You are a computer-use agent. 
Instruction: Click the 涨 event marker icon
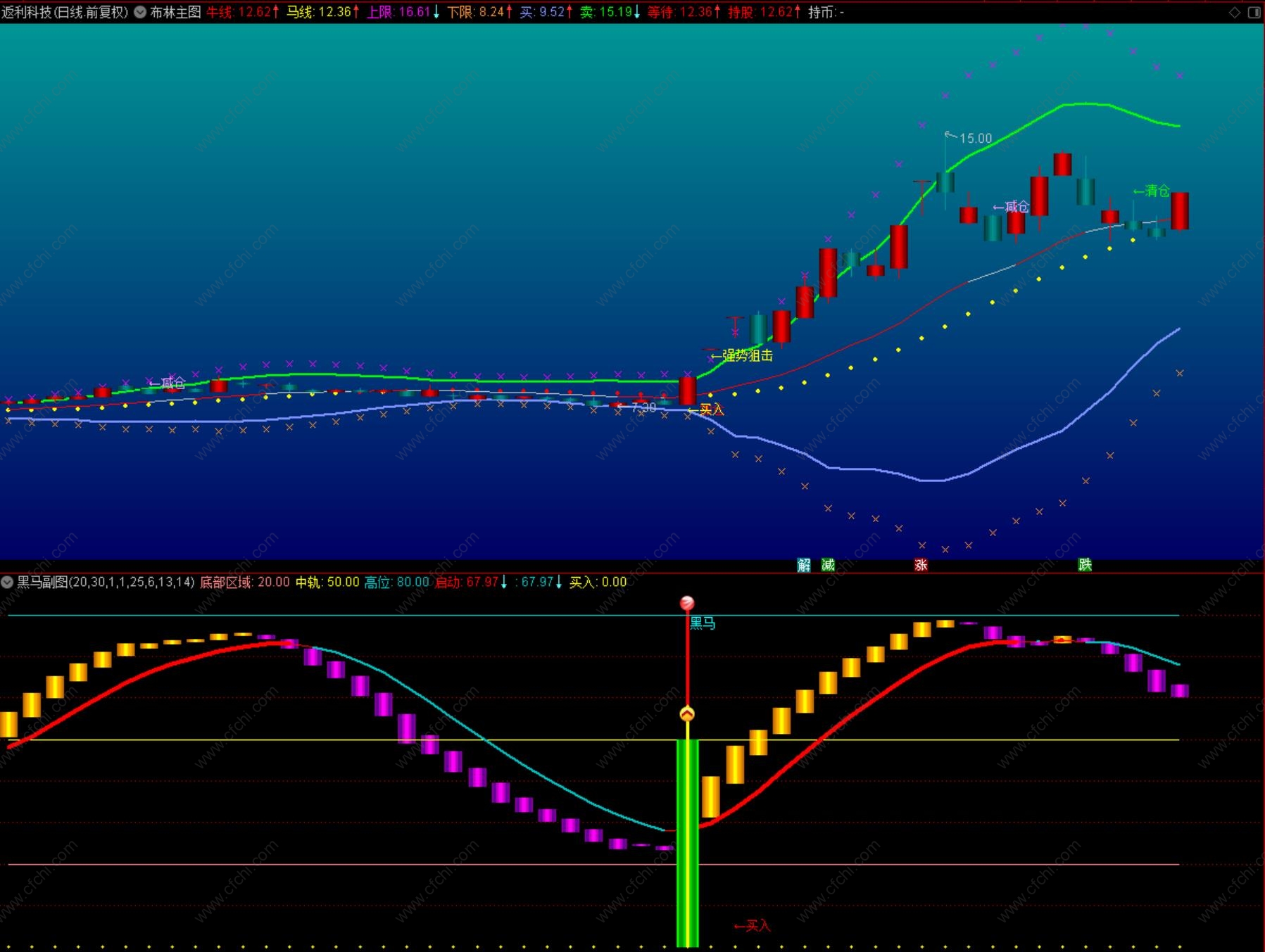coord(921,565)
